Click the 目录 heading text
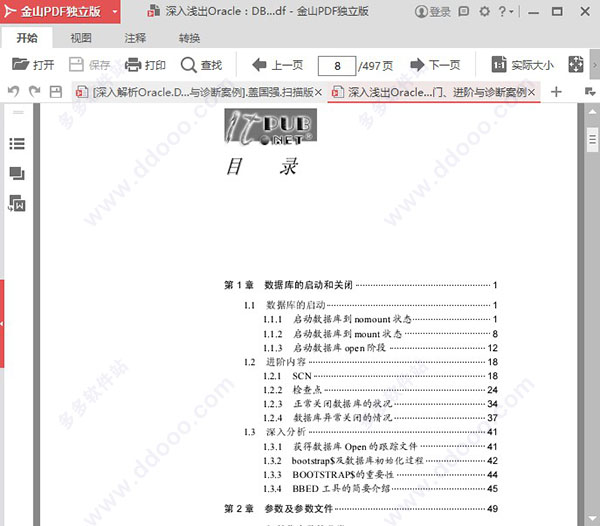This screenshot has width=600, height=526. tap(262, 166)
